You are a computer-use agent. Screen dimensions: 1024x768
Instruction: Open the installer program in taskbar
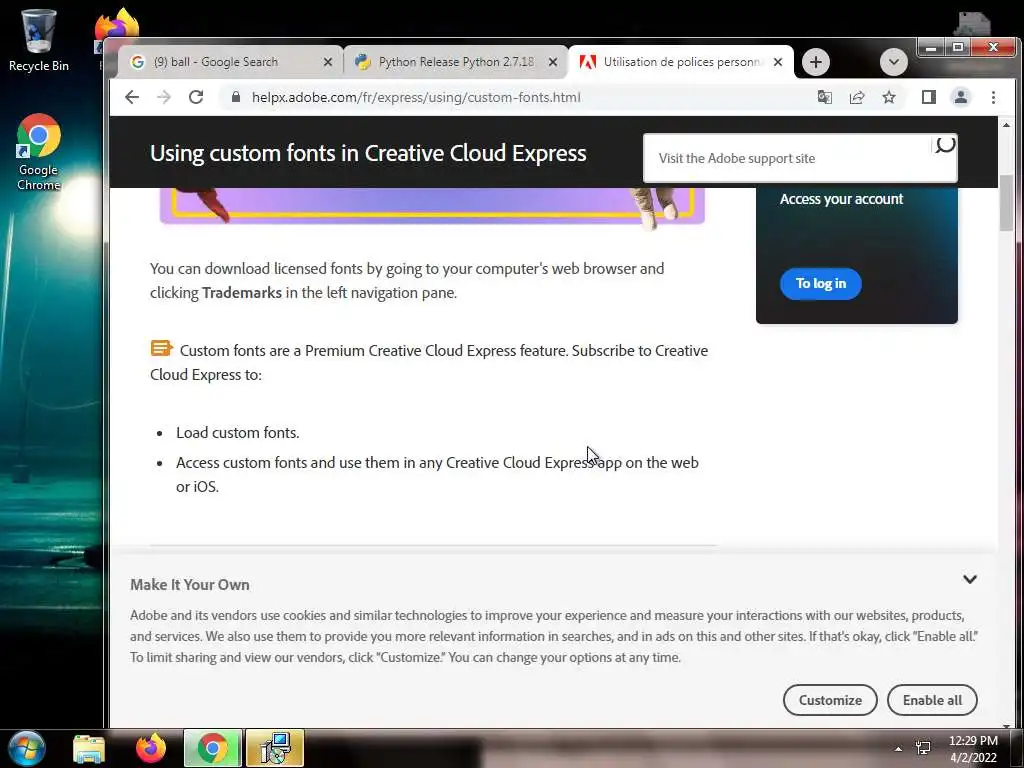[275, 748]
